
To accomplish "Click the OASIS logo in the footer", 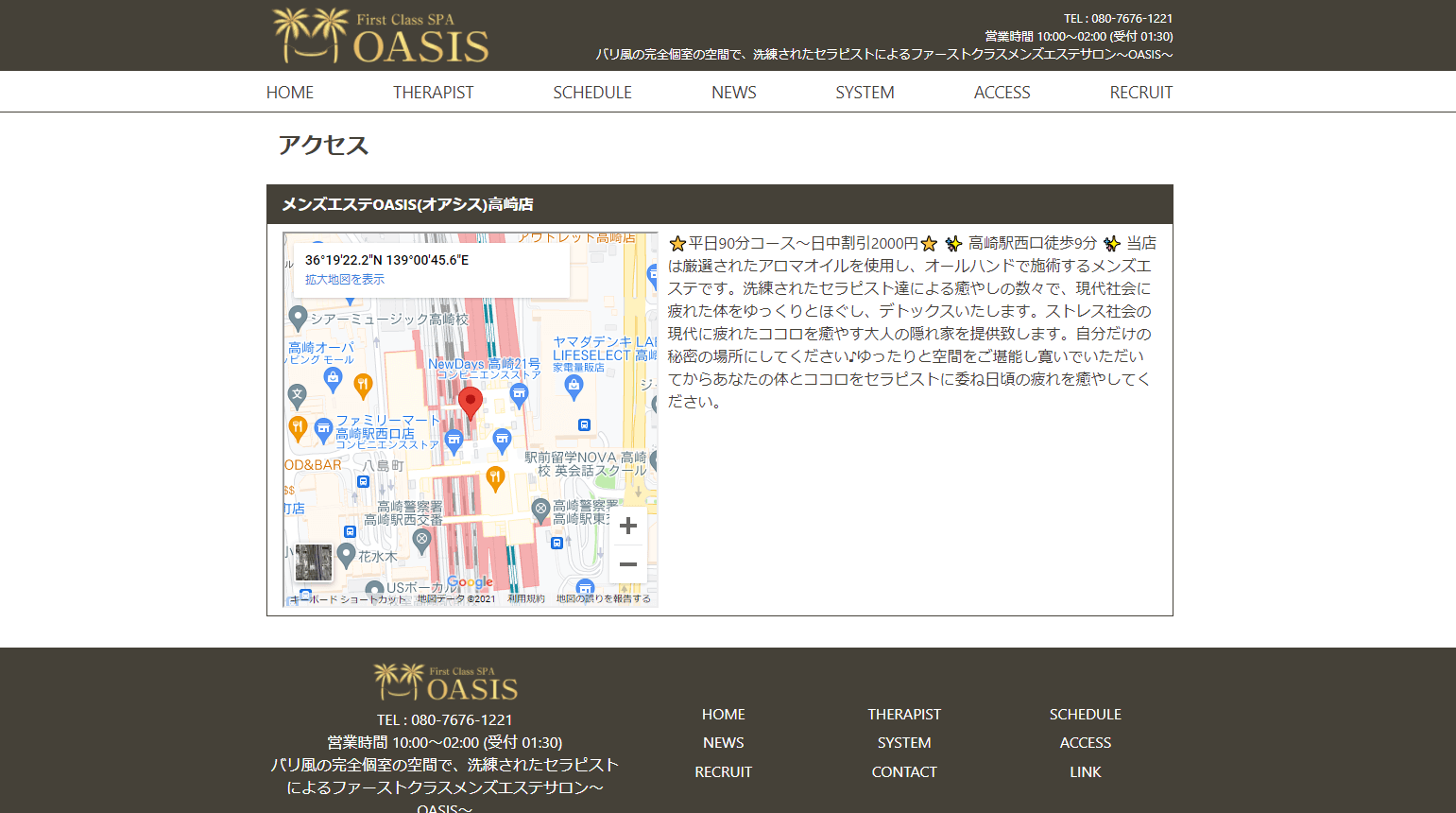I will pos(446,682).
